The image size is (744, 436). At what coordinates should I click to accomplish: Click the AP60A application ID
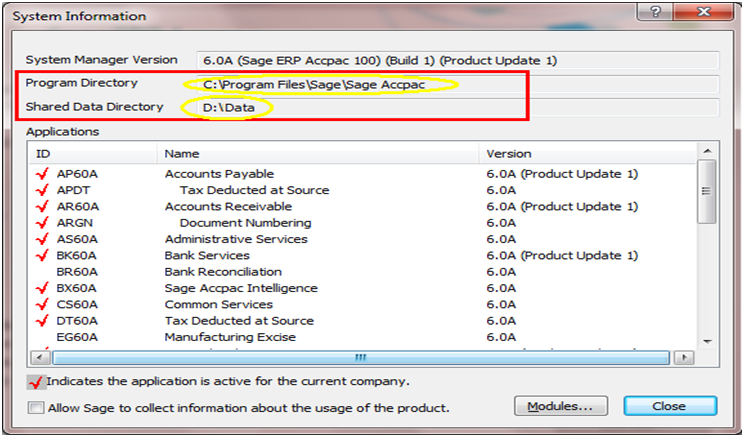click(77, 174)
